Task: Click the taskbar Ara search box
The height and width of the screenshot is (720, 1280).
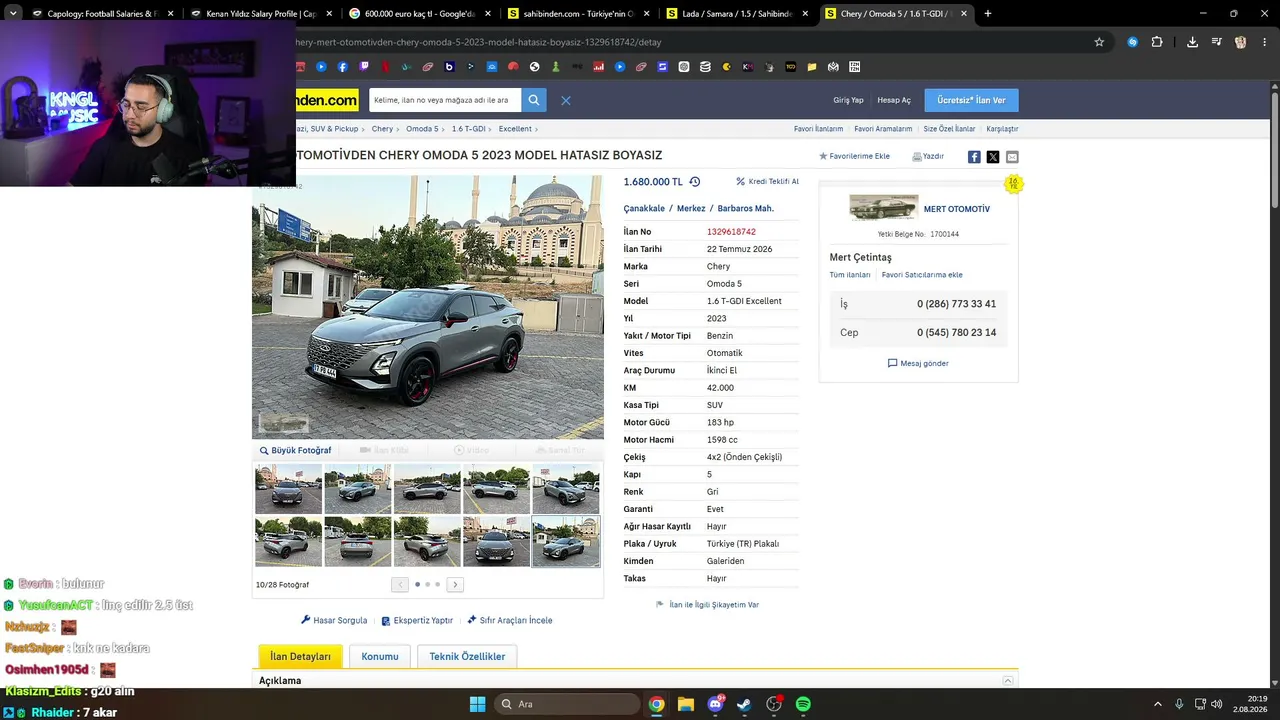Action: click(x=568, y=704)
